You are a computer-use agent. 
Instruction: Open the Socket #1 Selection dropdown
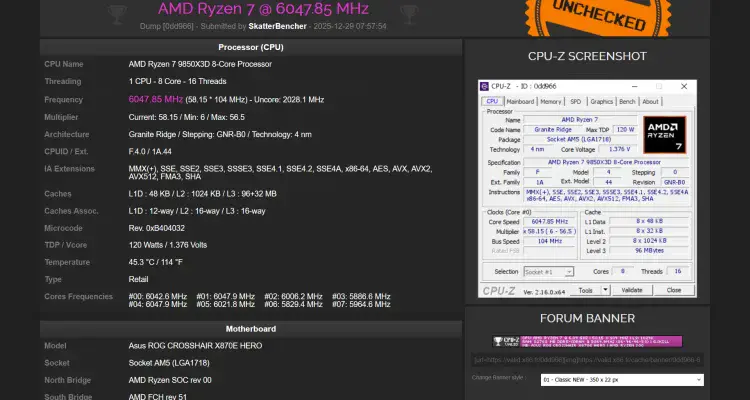[x=549, y=272]
